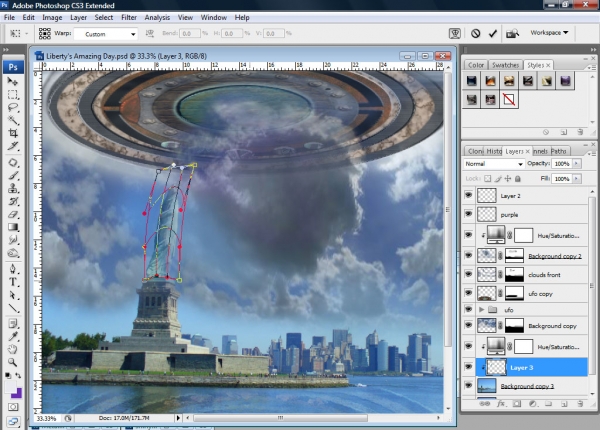
Task: Open the Analysis menu
Action: point(157,18)
